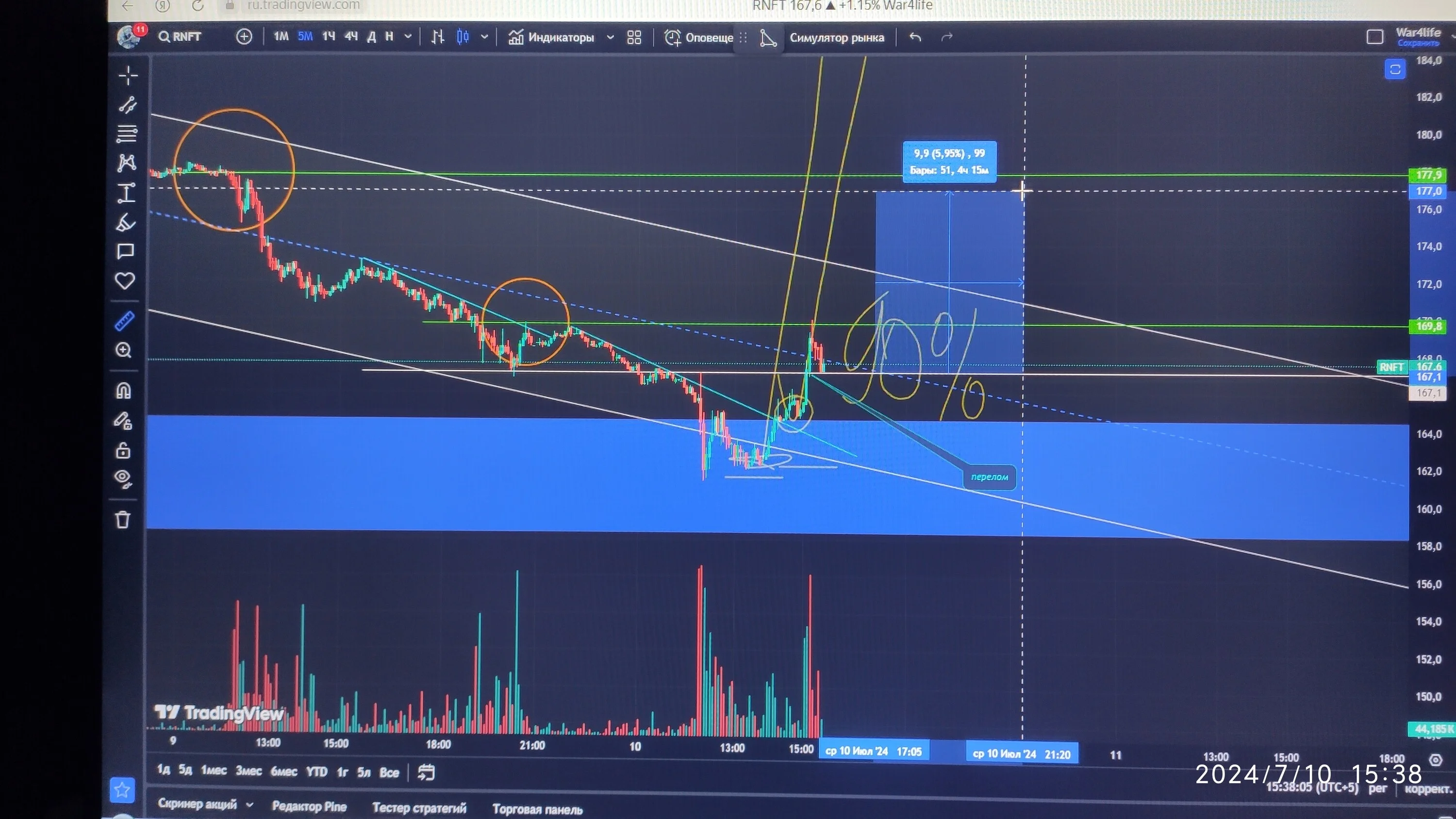Image resolution: width=1456 pixels, height=819 pixels.
Task: Open the Тестер стратегий tab
Action: pos(419,808)
